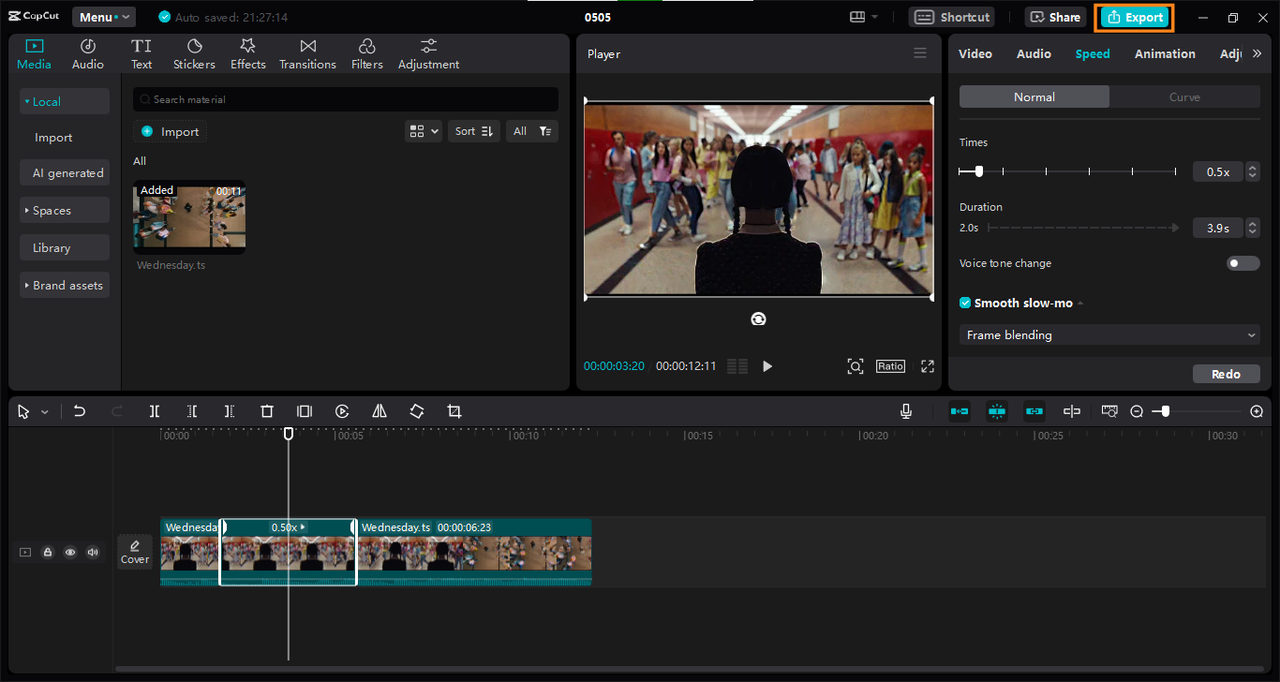
Task: Open the Stickers tab
Action: (x=194, y=55)
